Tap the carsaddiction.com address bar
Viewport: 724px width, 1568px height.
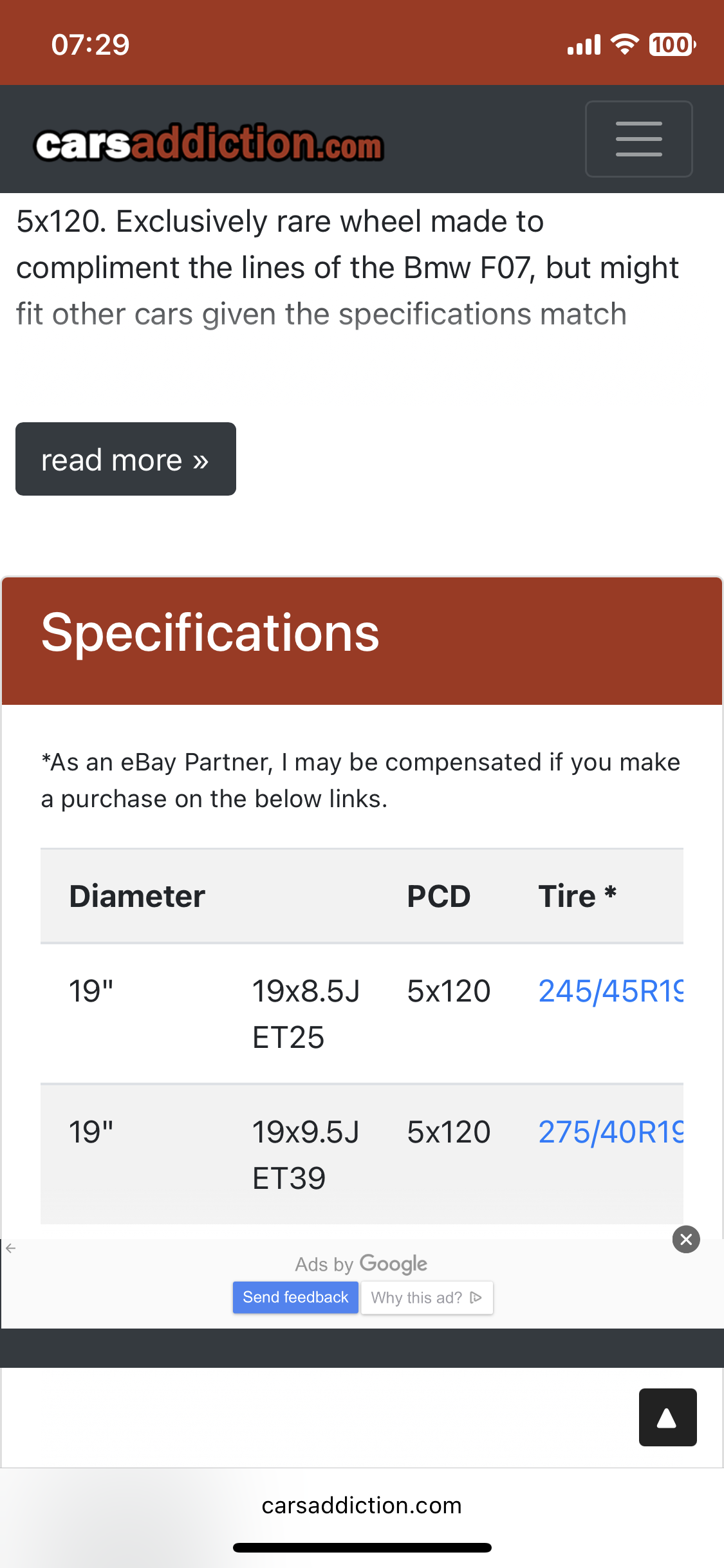362,1505
